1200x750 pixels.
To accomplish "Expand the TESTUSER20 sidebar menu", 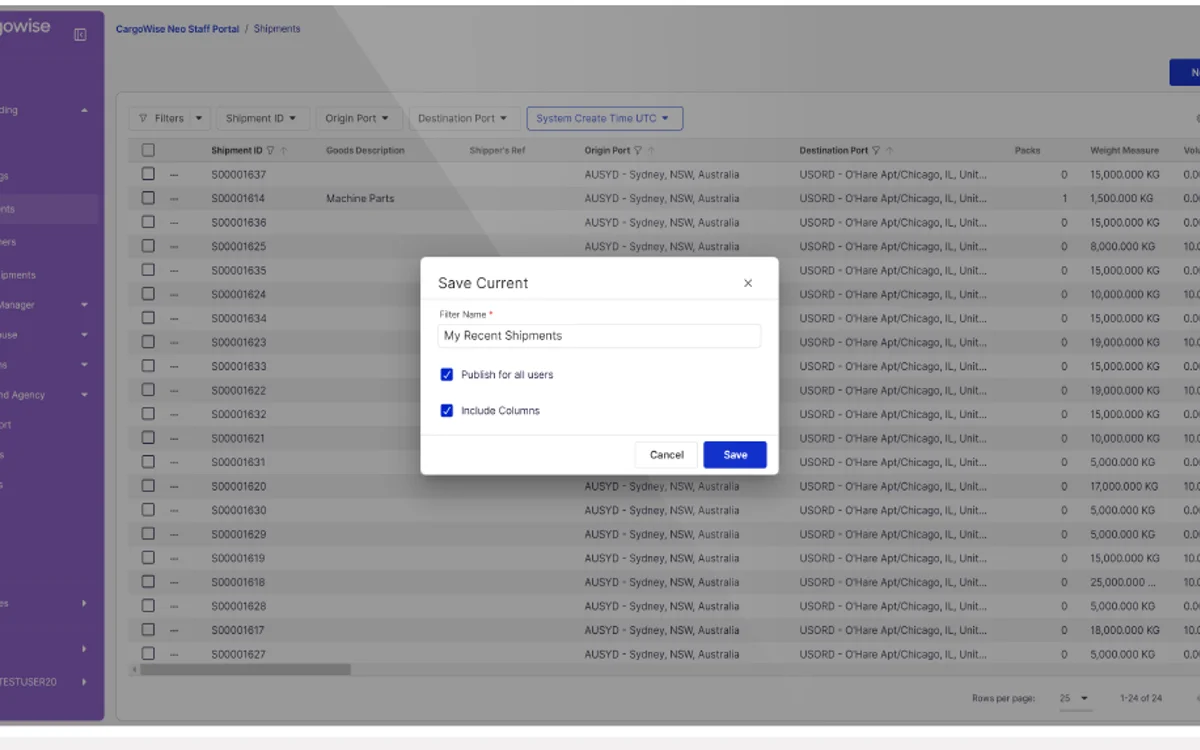I will [x=84, y=682].
